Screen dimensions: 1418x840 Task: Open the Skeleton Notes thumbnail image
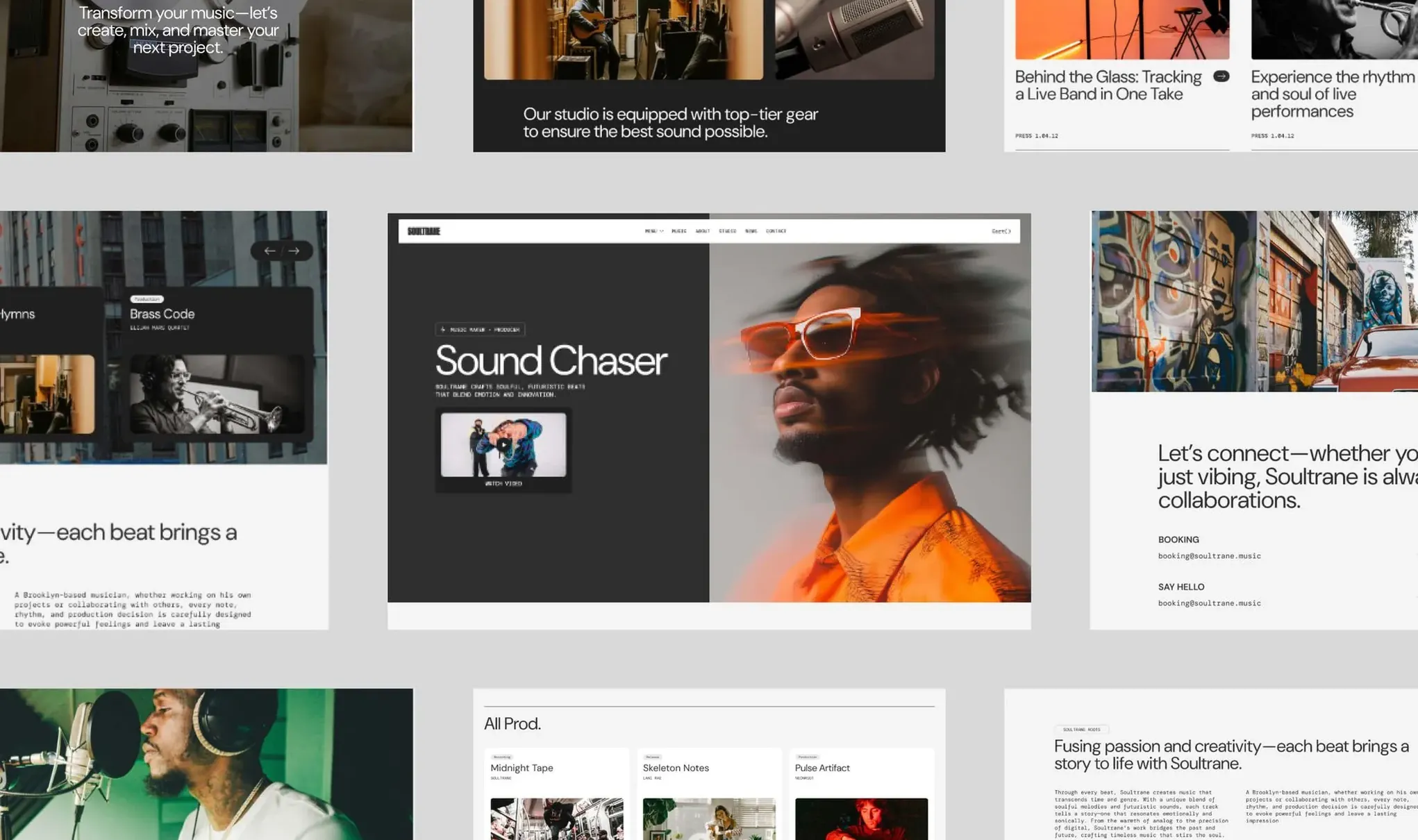tap(709, 819)
